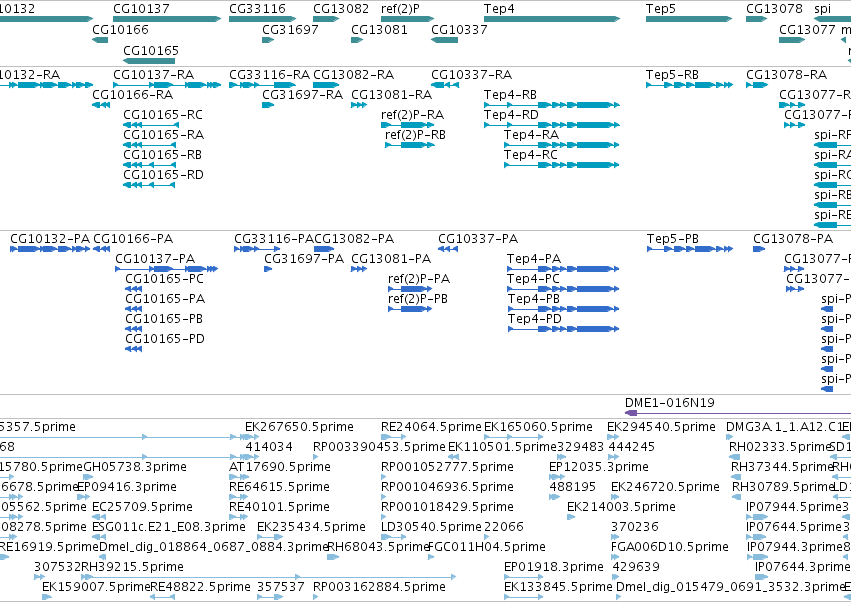Viewport: 851px width, 602px height.
Task: Select transcript CG13081-RA
Action: [392, 94]
